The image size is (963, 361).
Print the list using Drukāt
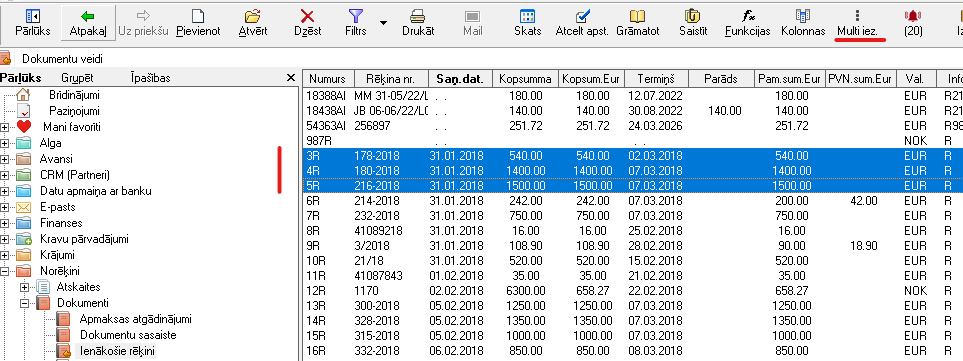(418, 22)
